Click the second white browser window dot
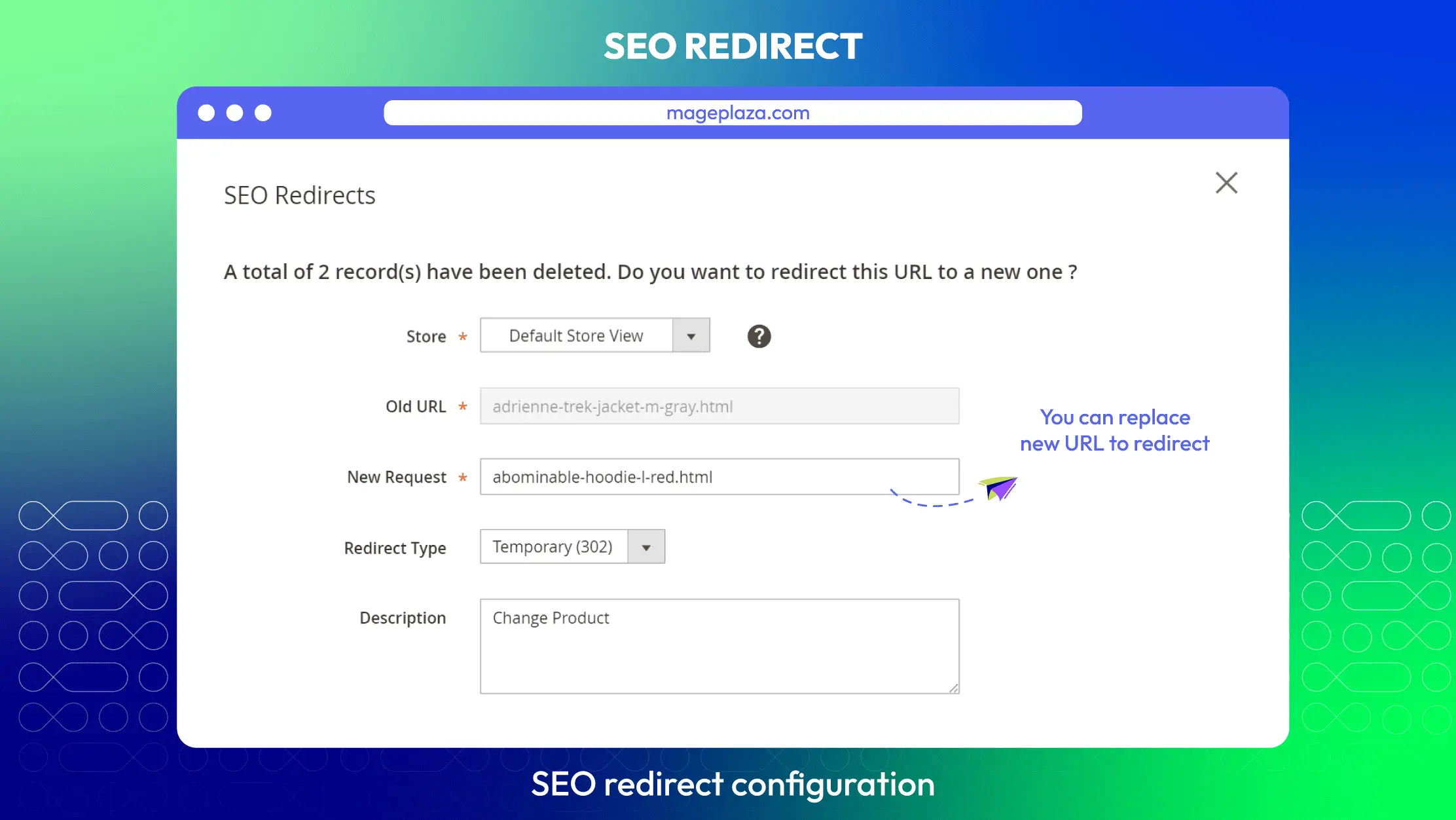 (x=234, y=113)
